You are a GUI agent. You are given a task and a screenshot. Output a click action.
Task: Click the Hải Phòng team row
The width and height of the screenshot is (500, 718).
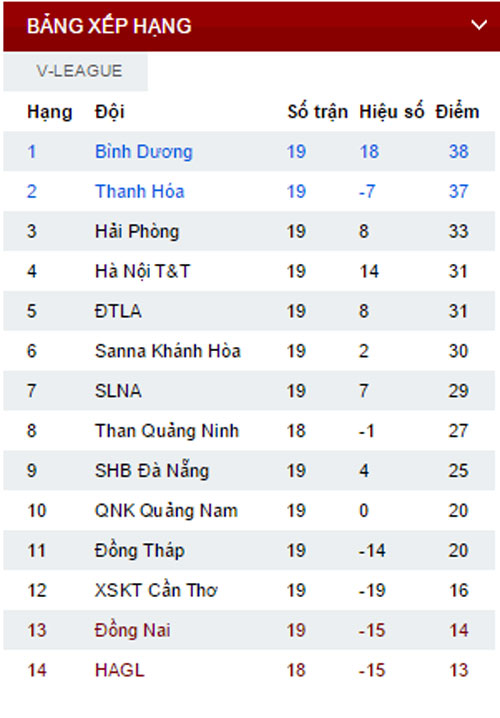click(249, 231)
